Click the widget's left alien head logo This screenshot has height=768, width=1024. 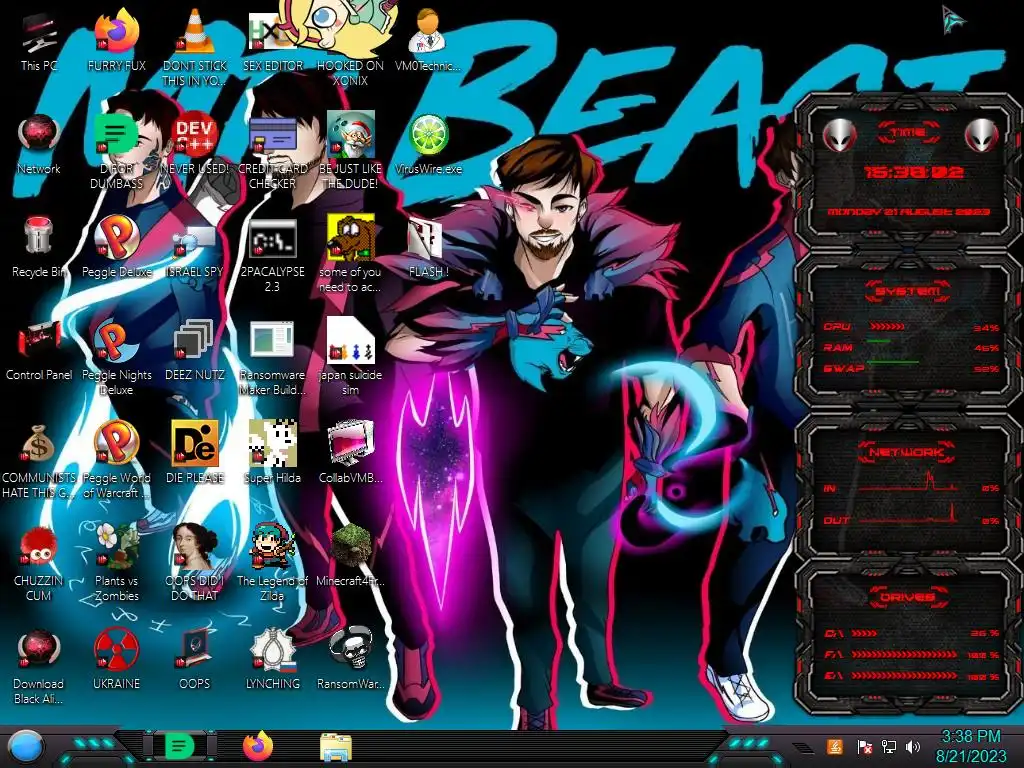[x=839, y=135]
